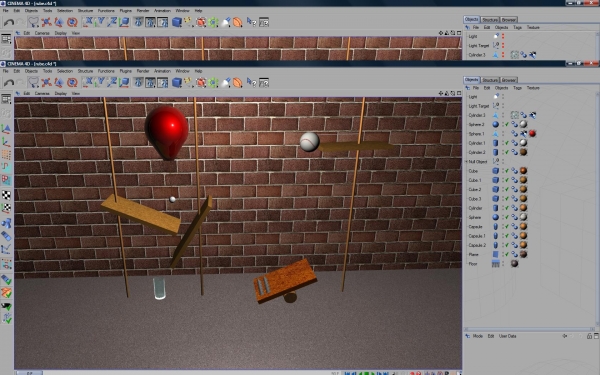Toggle the green checkmark on the Cylinder.1 row
Screen dimensions: 600x375
tap(507, 143)
